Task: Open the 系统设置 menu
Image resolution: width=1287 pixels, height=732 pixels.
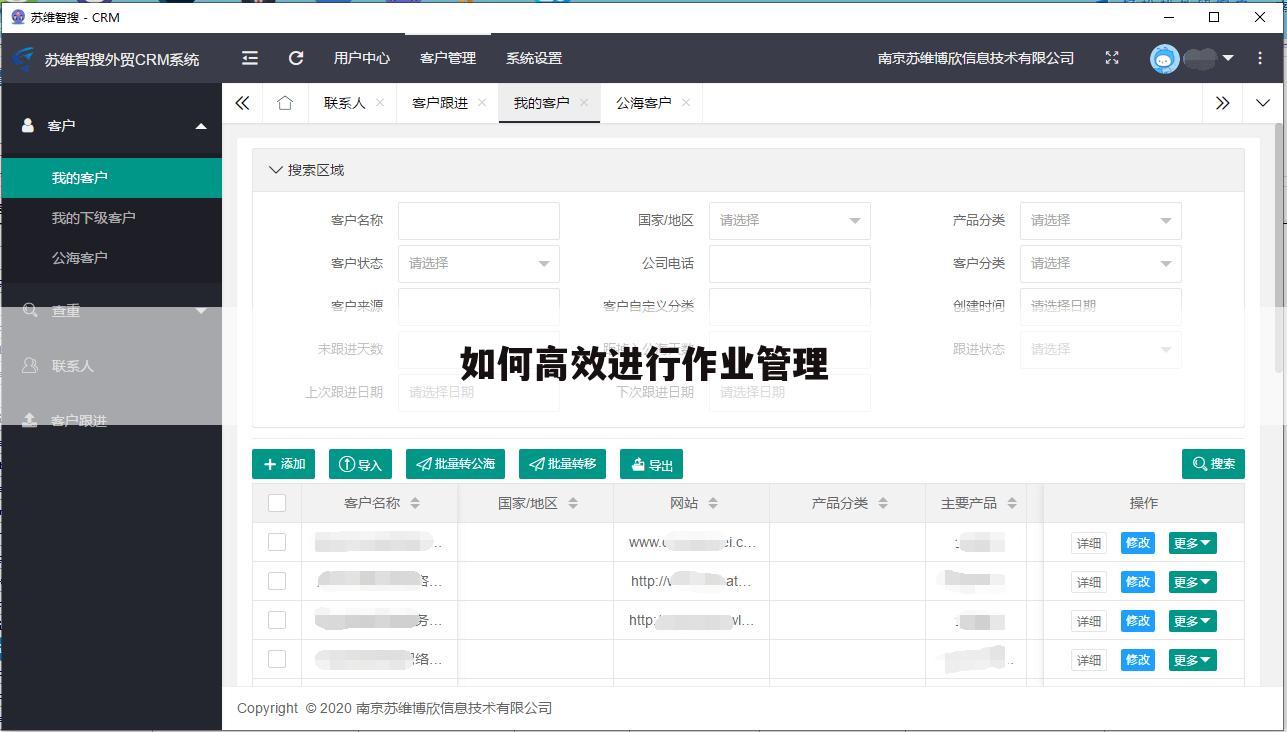Action: tap(534, 58)
